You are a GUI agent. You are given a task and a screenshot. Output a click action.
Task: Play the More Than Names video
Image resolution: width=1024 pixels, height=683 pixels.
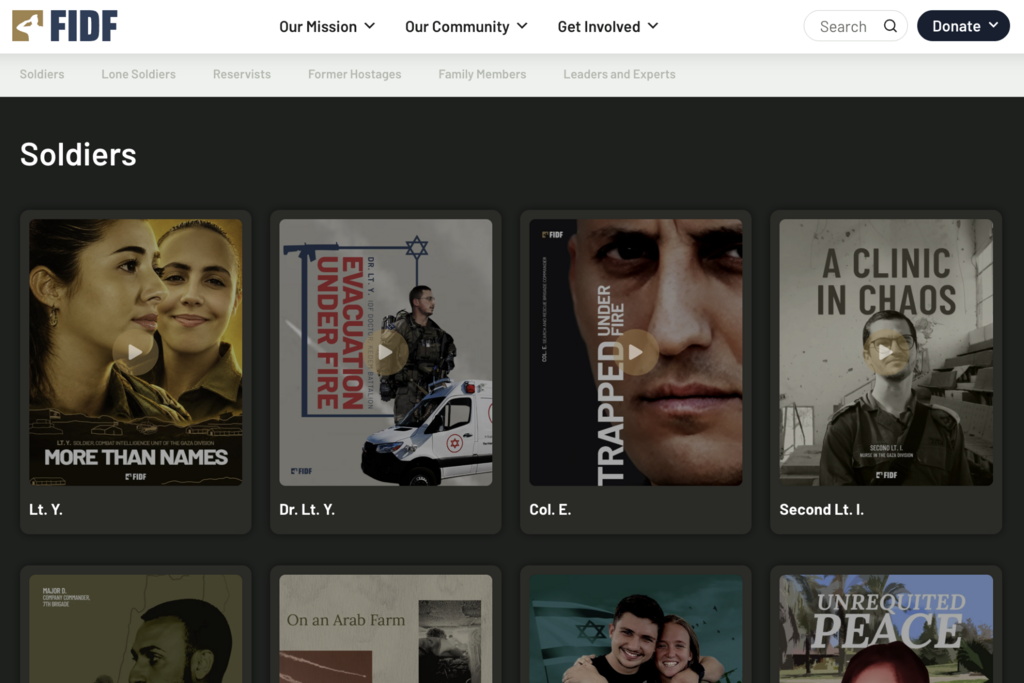(135, 352)
